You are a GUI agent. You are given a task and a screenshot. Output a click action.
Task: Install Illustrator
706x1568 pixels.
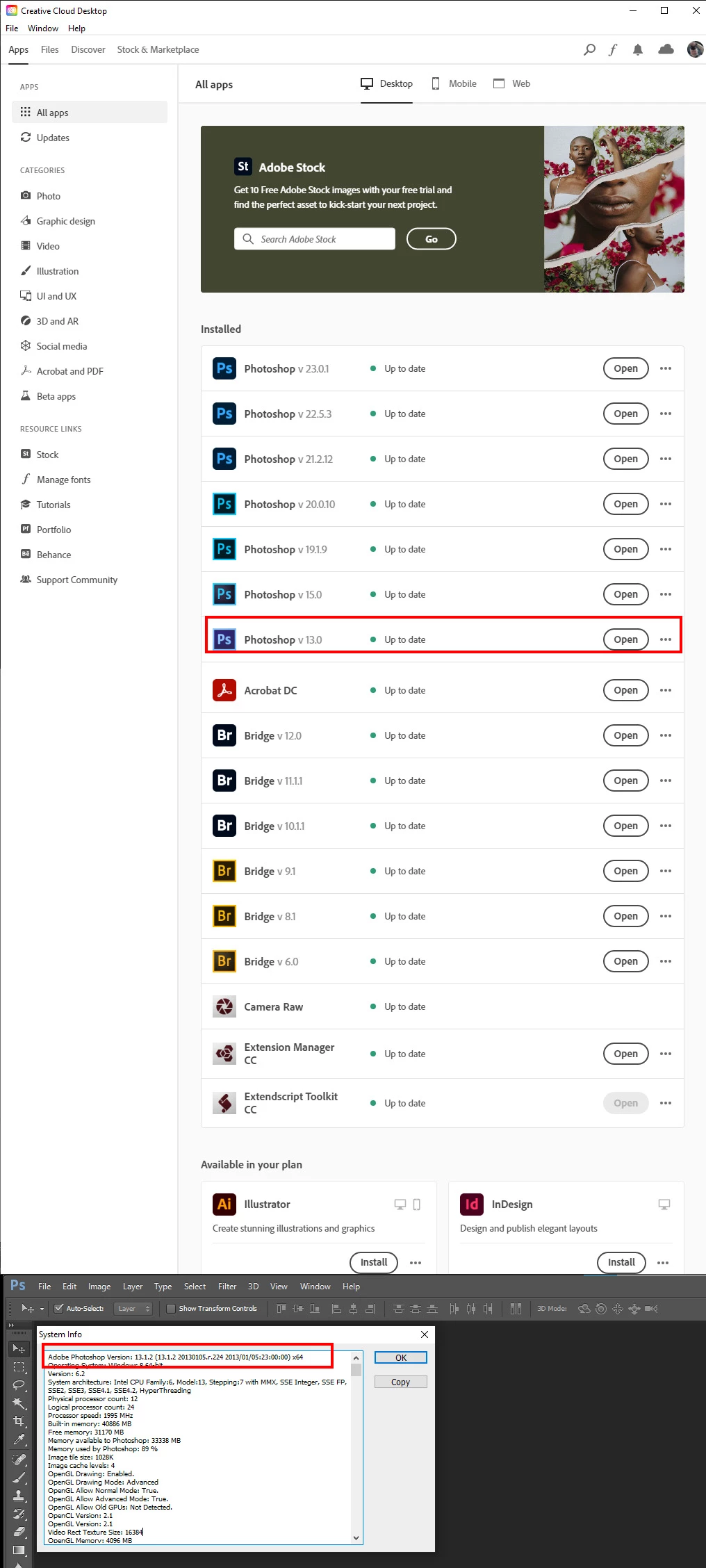374,1262
